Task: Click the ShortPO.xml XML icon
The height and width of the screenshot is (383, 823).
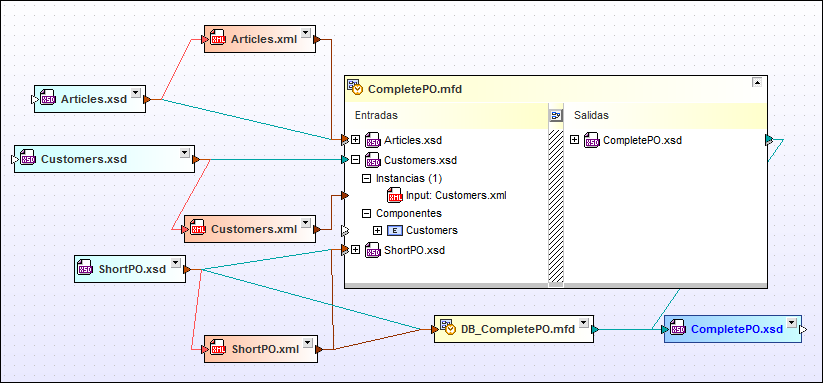Action: 218,348
